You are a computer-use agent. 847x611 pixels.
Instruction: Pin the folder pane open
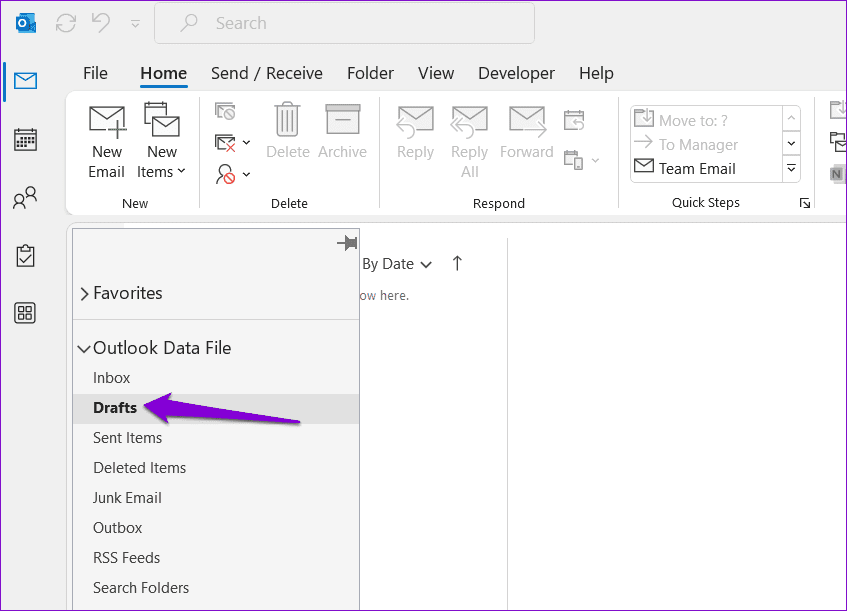pyautogui.click(x=346, y=242)
